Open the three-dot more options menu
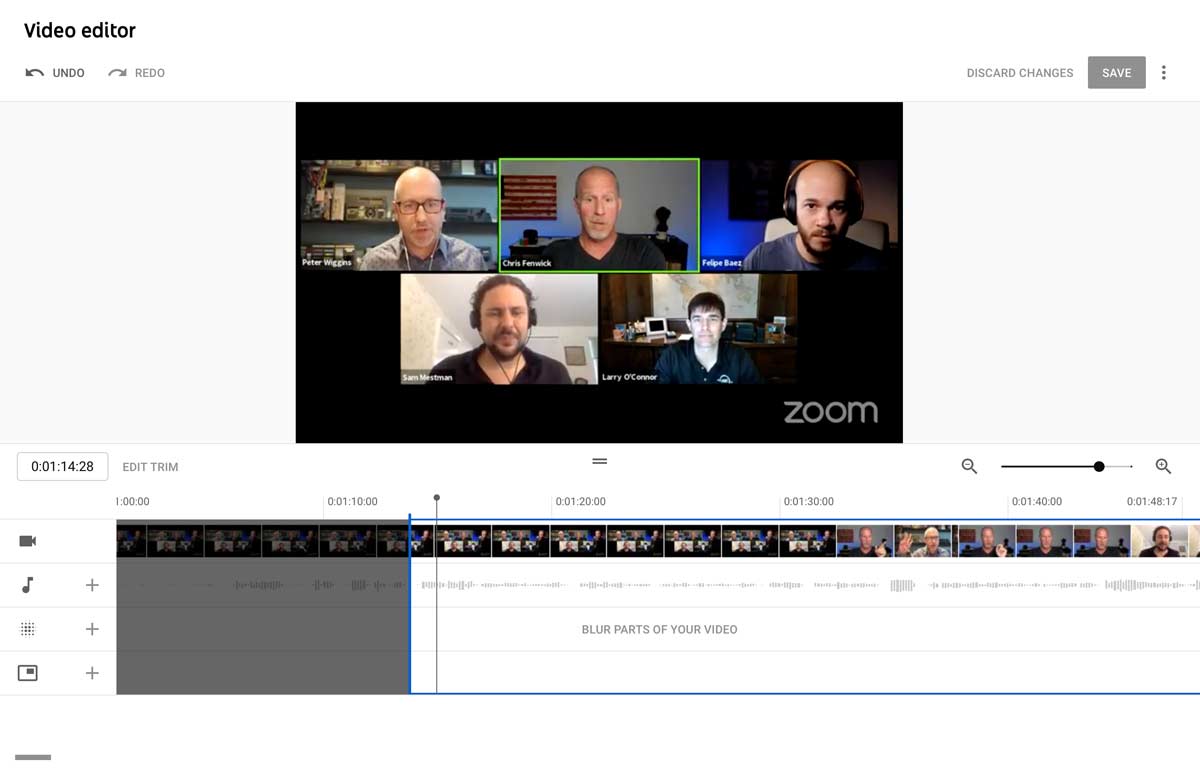Image resolution: width=1200 pixels, height=772 pixels. pyautogui.click(x=1163, y=73)
